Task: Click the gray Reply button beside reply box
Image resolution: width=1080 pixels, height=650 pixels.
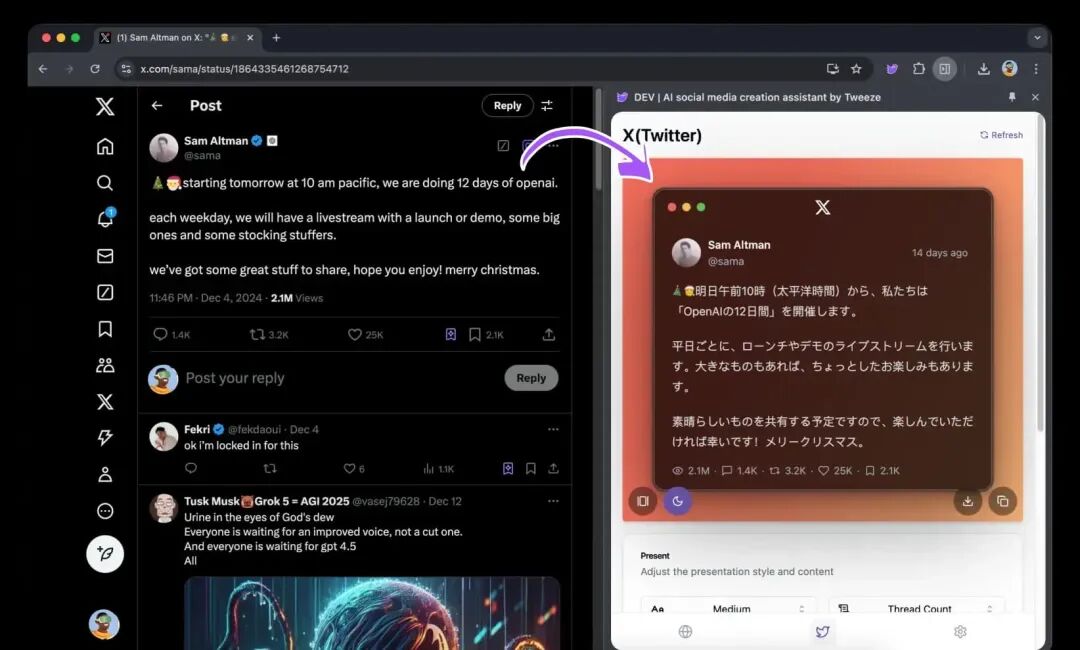Action: tap(531, 377)
